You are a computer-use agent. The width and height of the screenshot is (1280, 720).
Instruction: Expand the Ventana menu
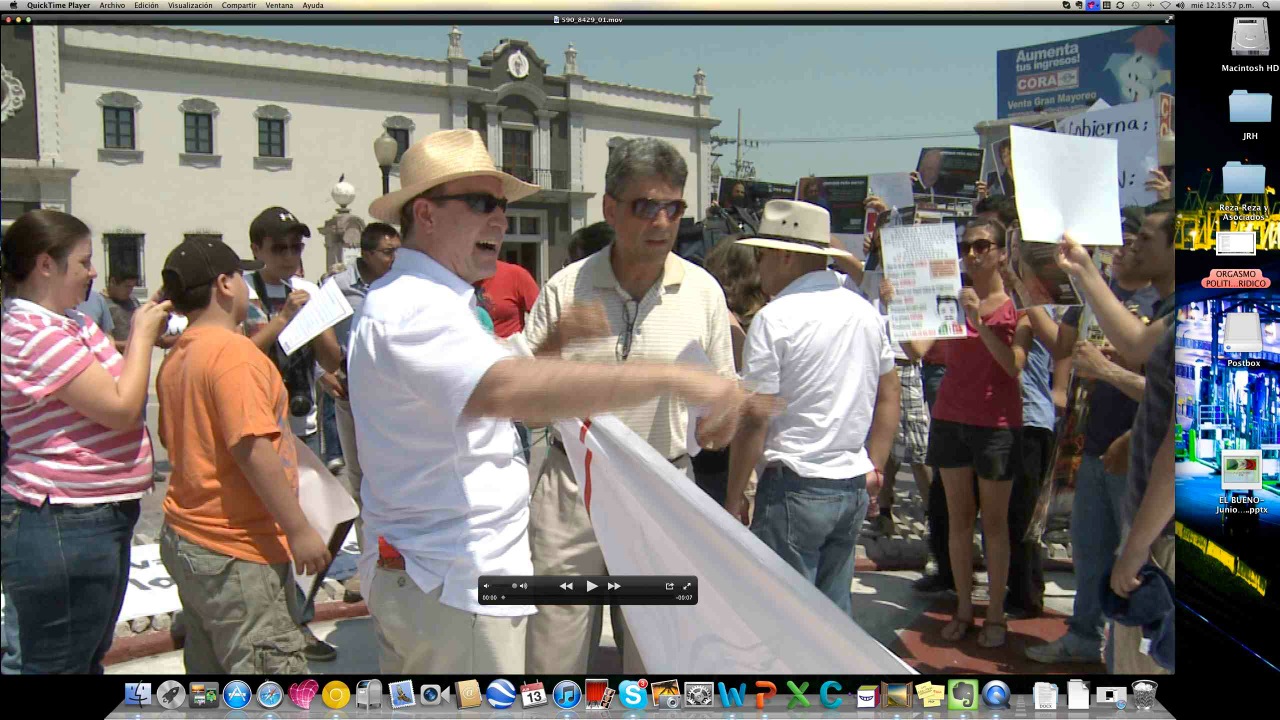pyautogui.click(x=279, y=5)
